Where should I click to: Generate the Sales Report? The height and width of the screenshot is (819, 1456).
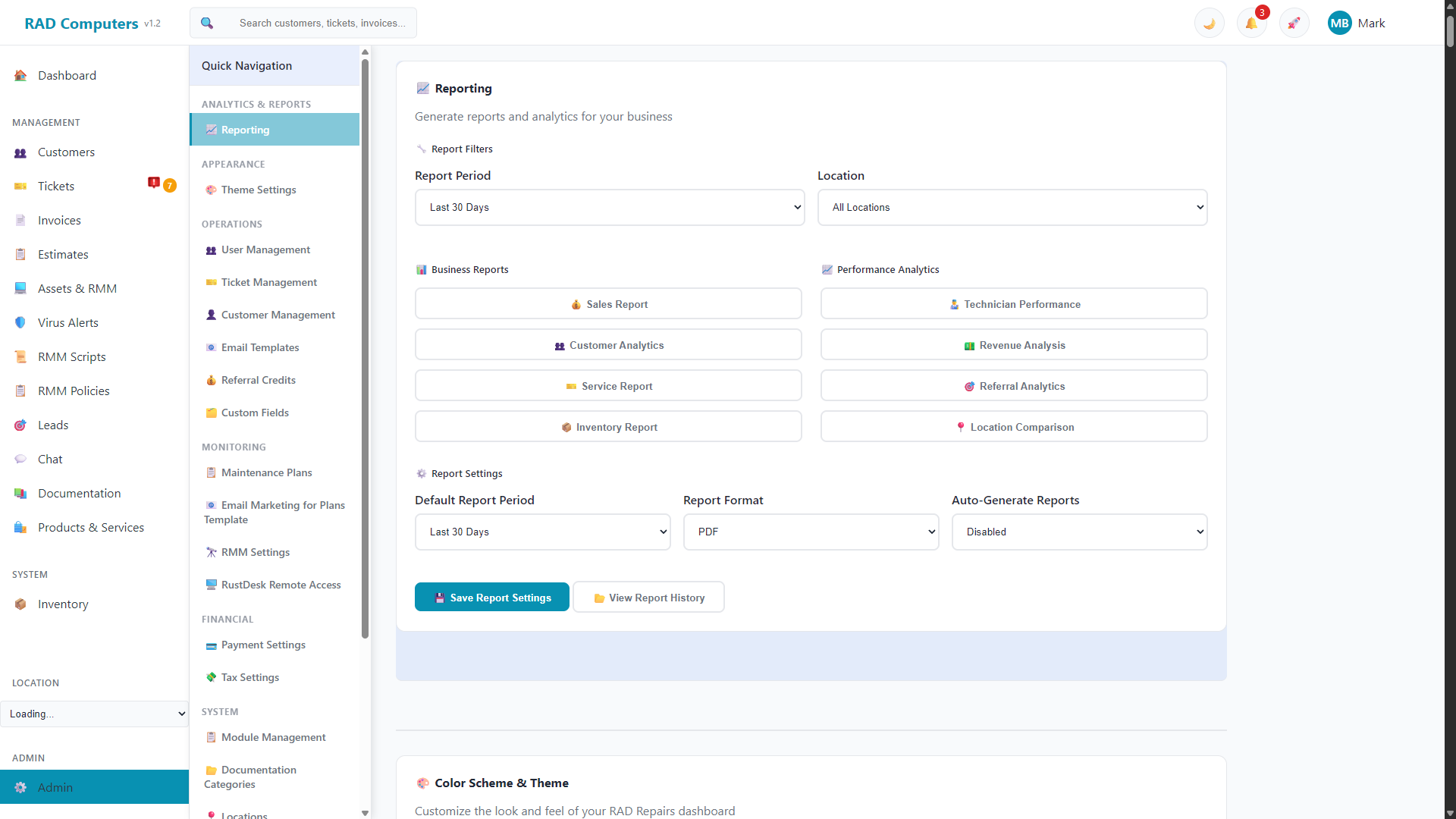tap(608, 303)
